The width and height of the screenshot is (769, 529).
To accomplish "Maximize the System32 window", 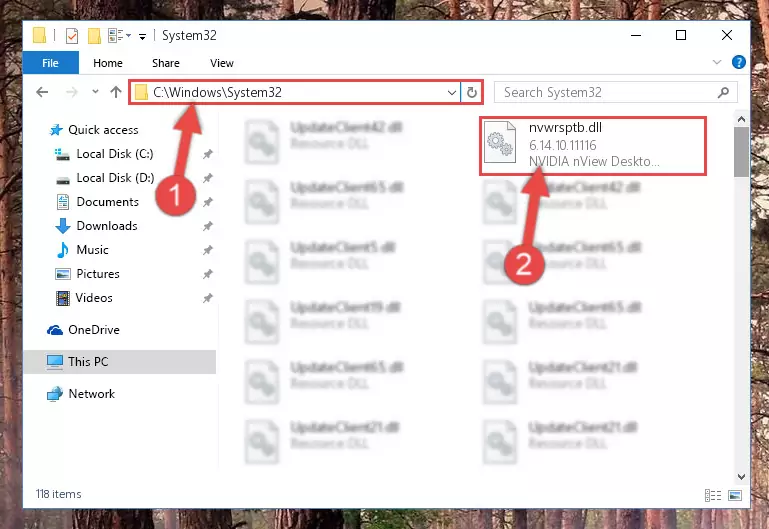I will [681, 35].
